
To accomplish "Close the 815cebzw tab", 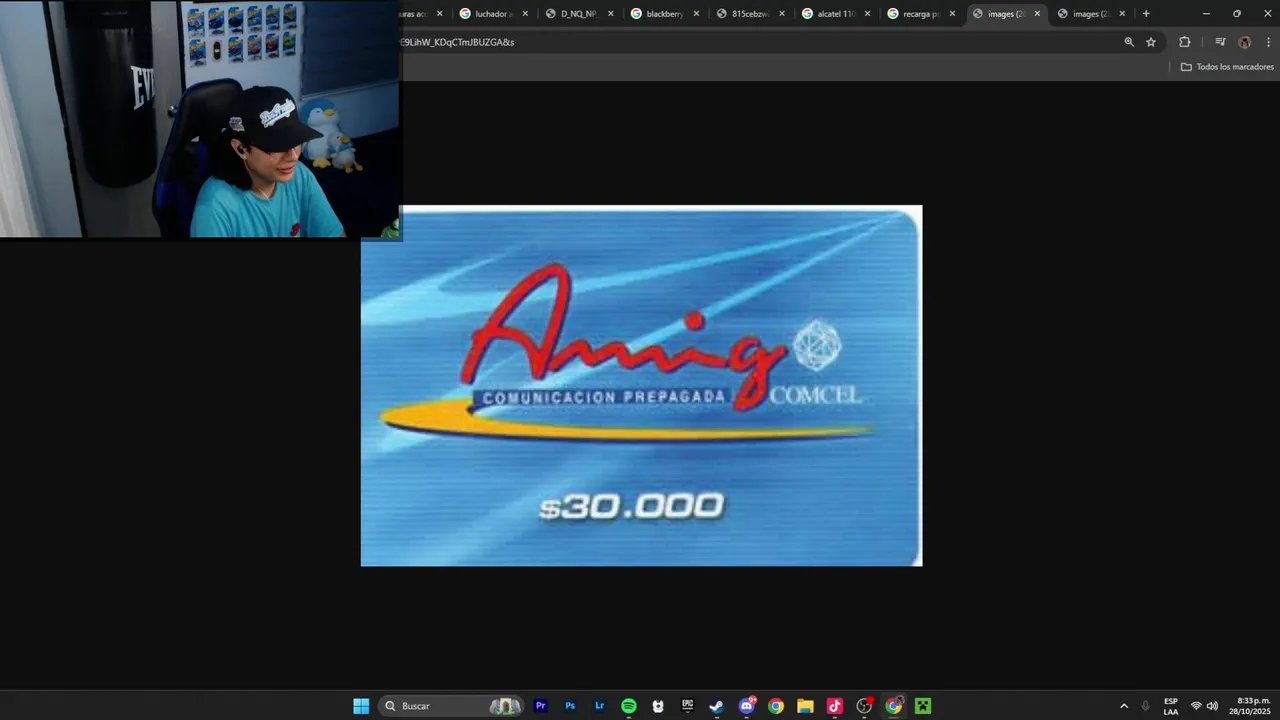I will 782,14.
